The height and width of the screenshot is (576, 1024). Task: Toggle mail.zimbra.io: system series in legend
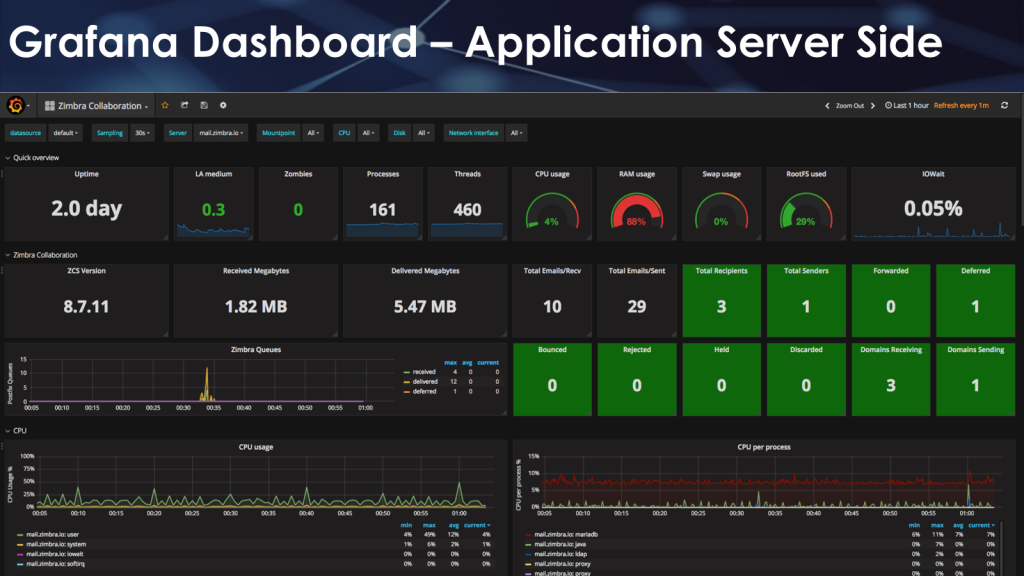coord(56,544)
